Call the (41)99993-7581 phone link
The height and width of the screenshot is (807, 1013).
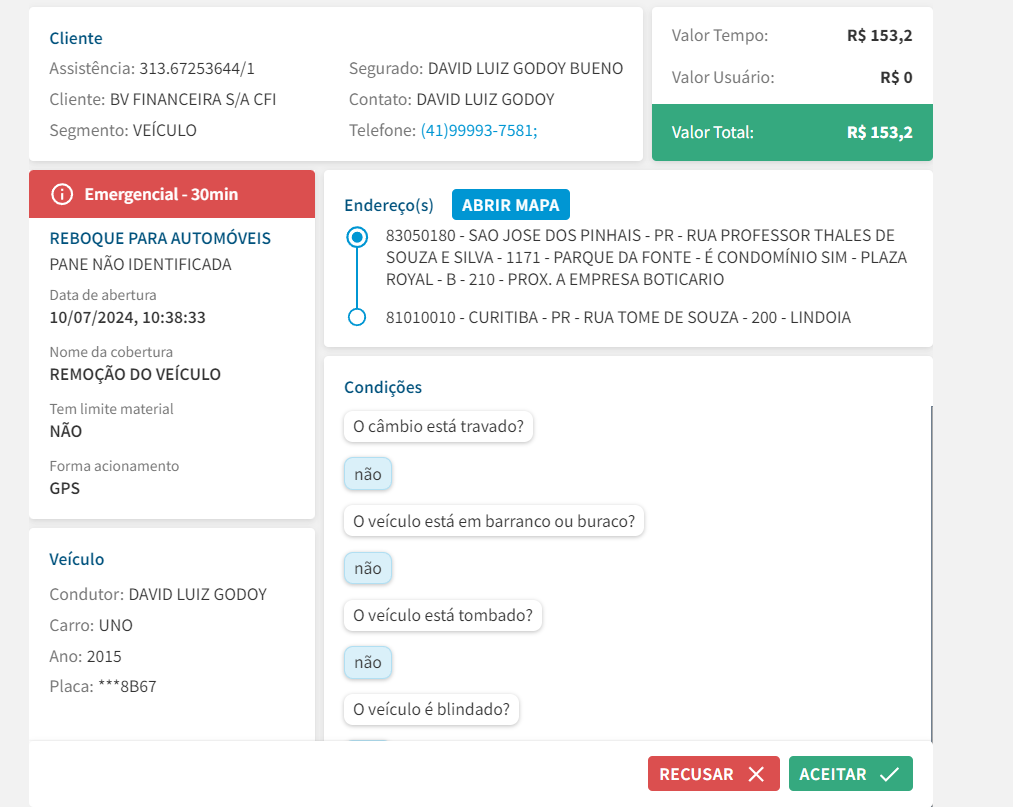coord(479,130)
